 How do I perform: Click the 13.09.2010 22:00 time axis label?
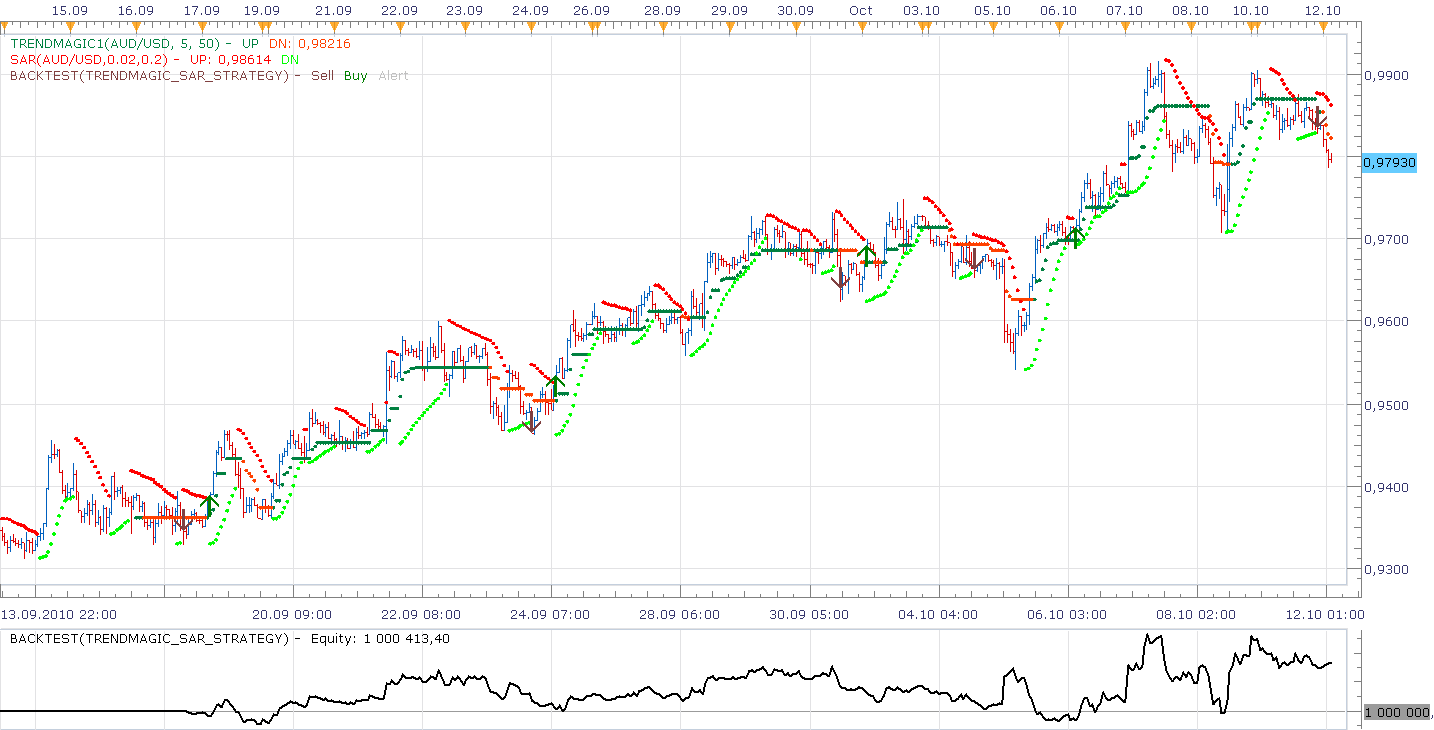(58, 614)
